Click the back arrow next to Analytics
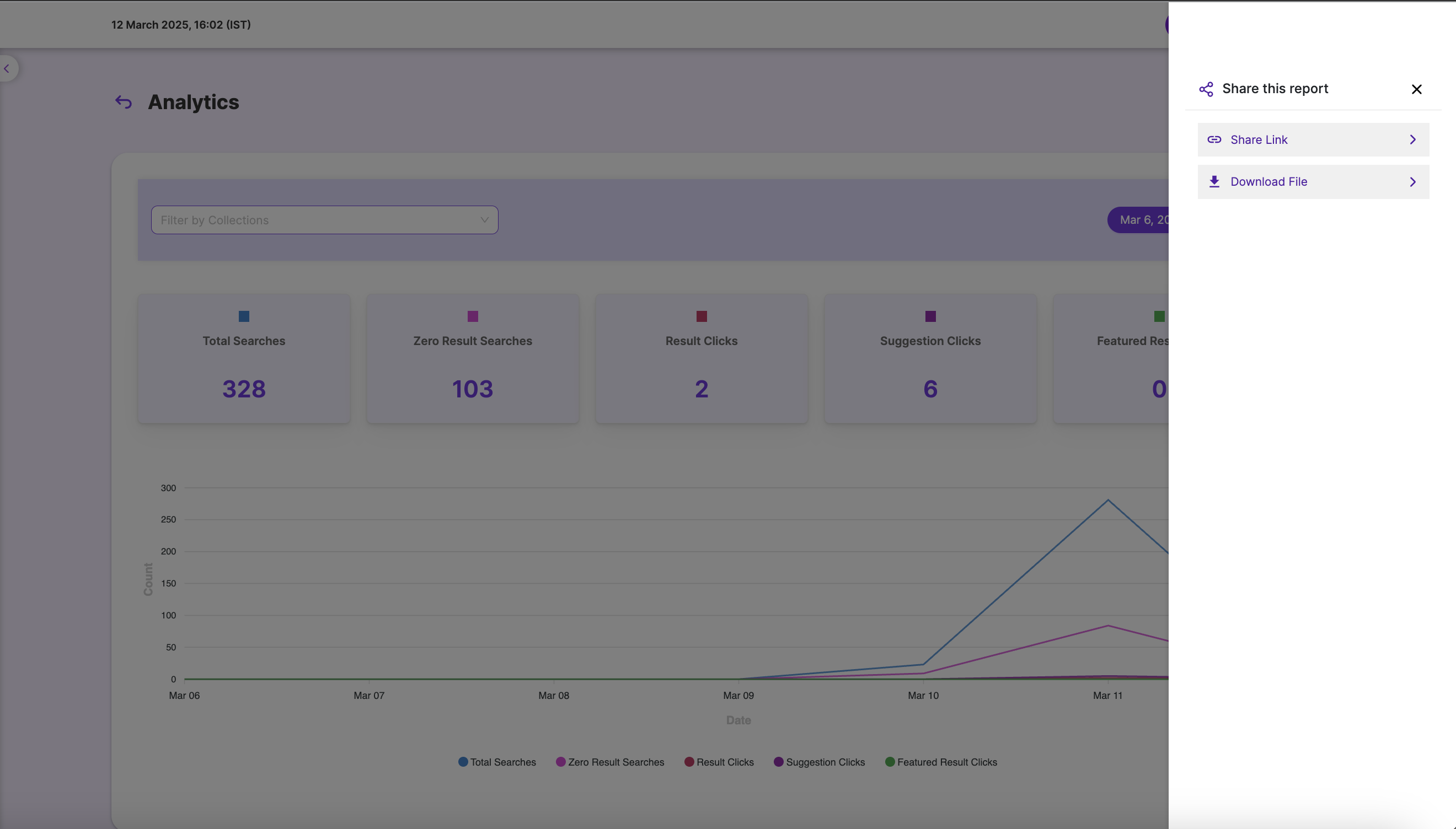Screen dimensions: 1456x829 pyautogui.click(x=124, y=102)
